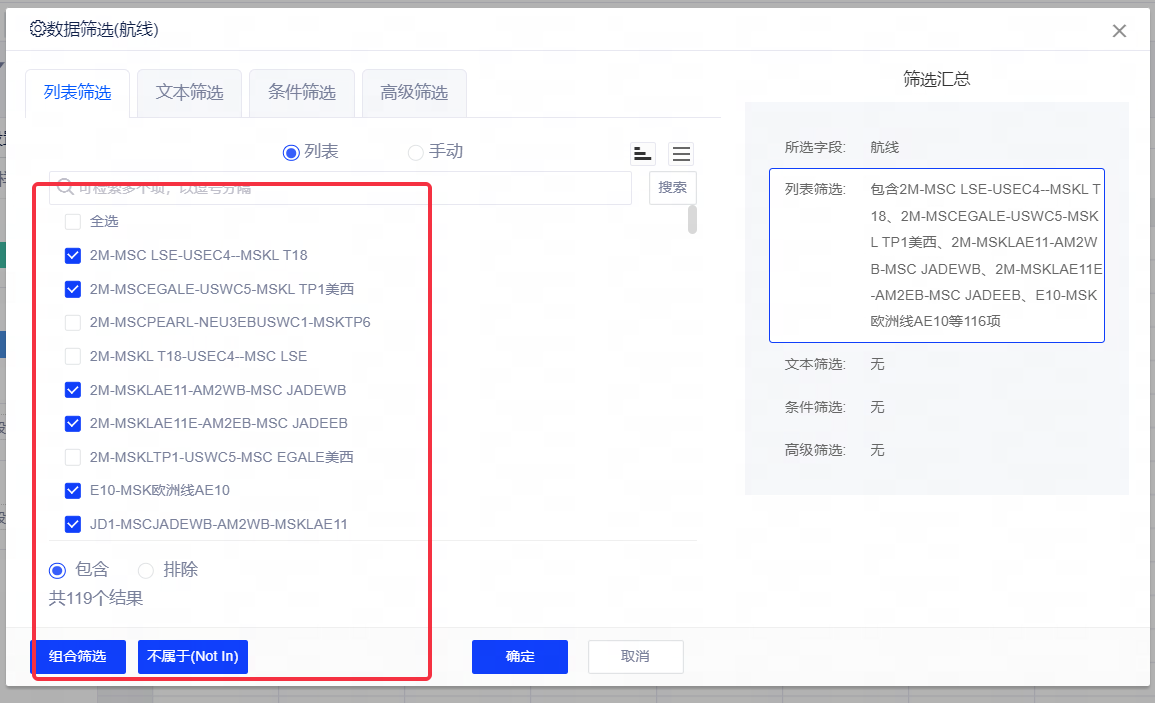Image resolution: width=1155 pixels, height=703 pixels.
Task: Select the 排除 exclude radio button
Action: click(146, 570)
